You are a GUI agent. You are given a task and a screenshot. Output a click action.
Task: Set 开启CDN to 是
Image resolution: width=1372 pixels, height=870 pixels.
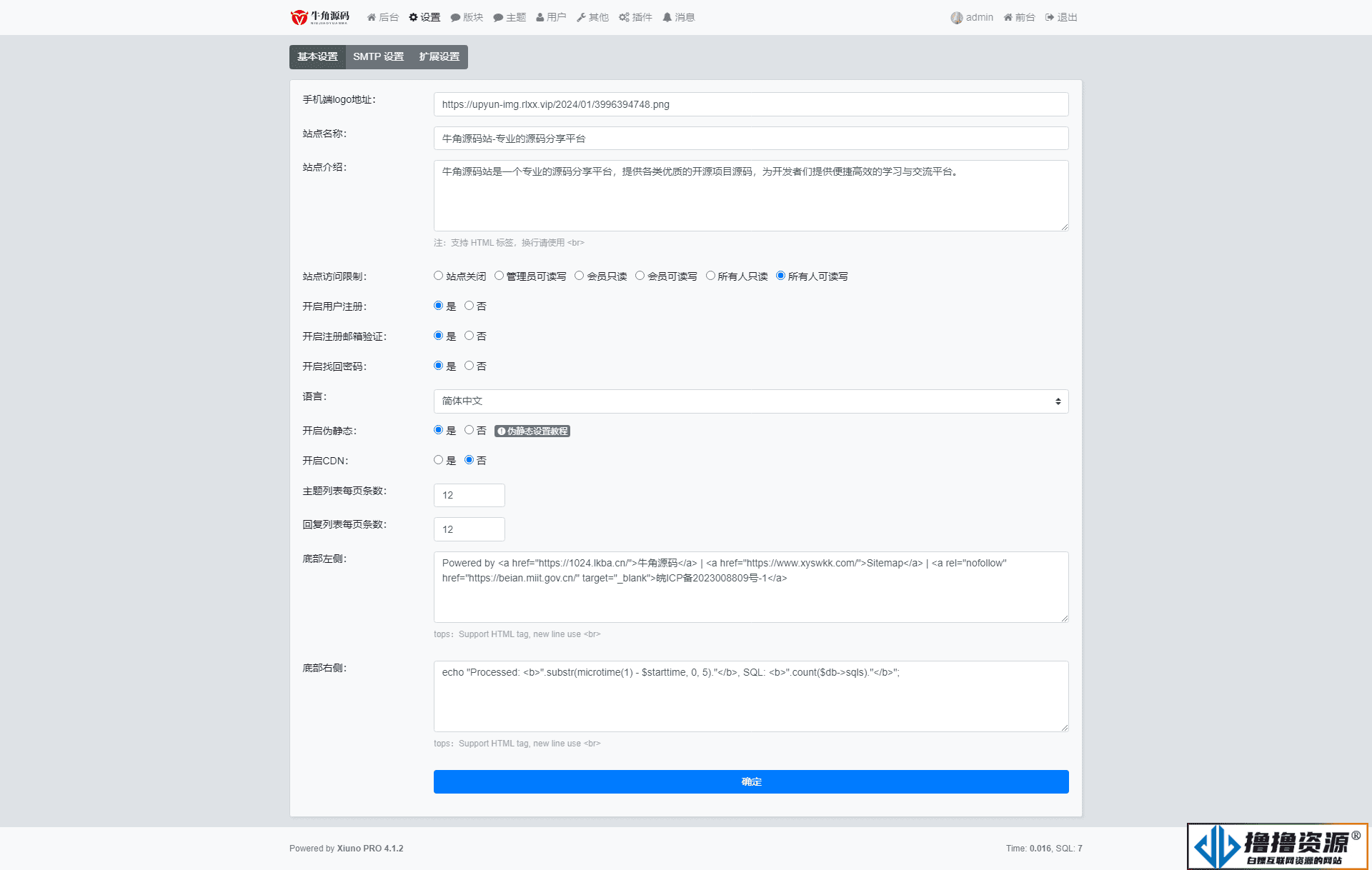point(438,460)
